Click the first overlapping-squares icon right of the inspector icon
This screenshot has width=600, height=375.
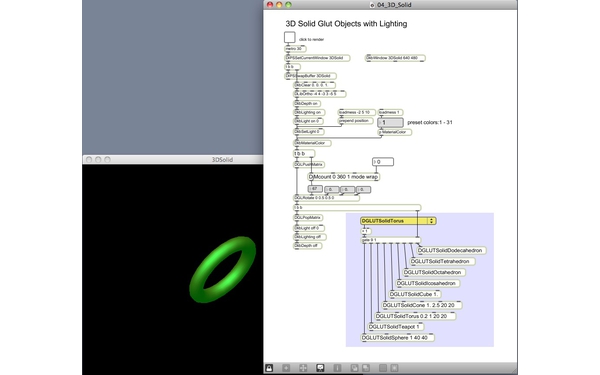coord(355,368)
